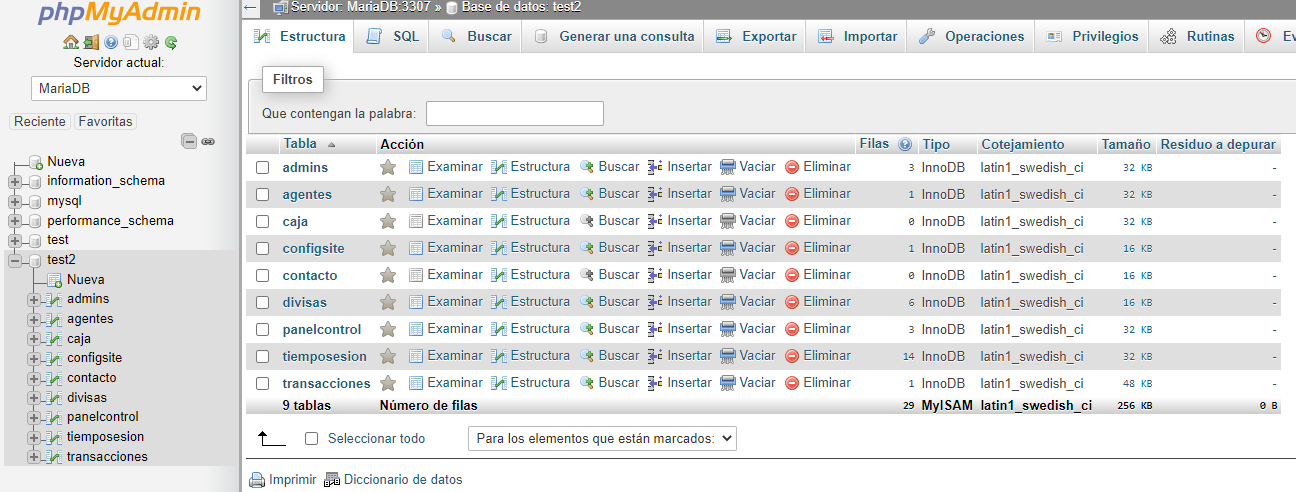Check the configsite table checkbox
The image size is (1296, 492).
pyautogui.click(x=263, y=249)
